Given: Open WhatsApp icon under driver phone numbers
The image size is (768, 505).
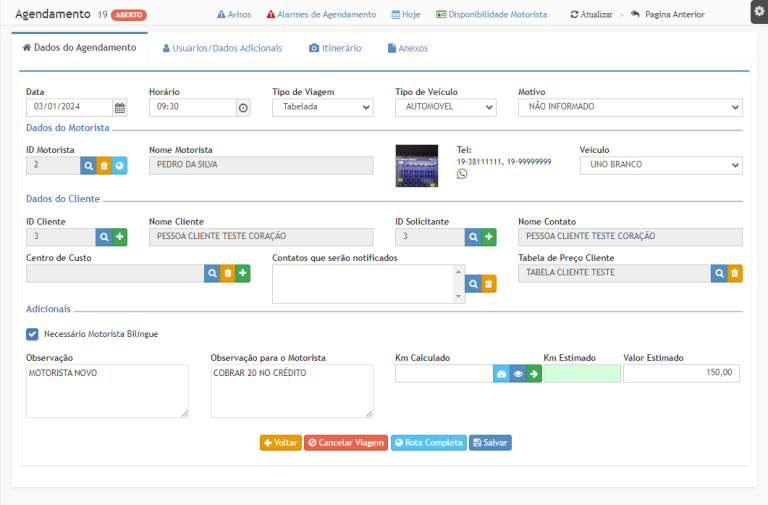Looking at the screenshot, I should pyautogui.click(x=462, y=174).
